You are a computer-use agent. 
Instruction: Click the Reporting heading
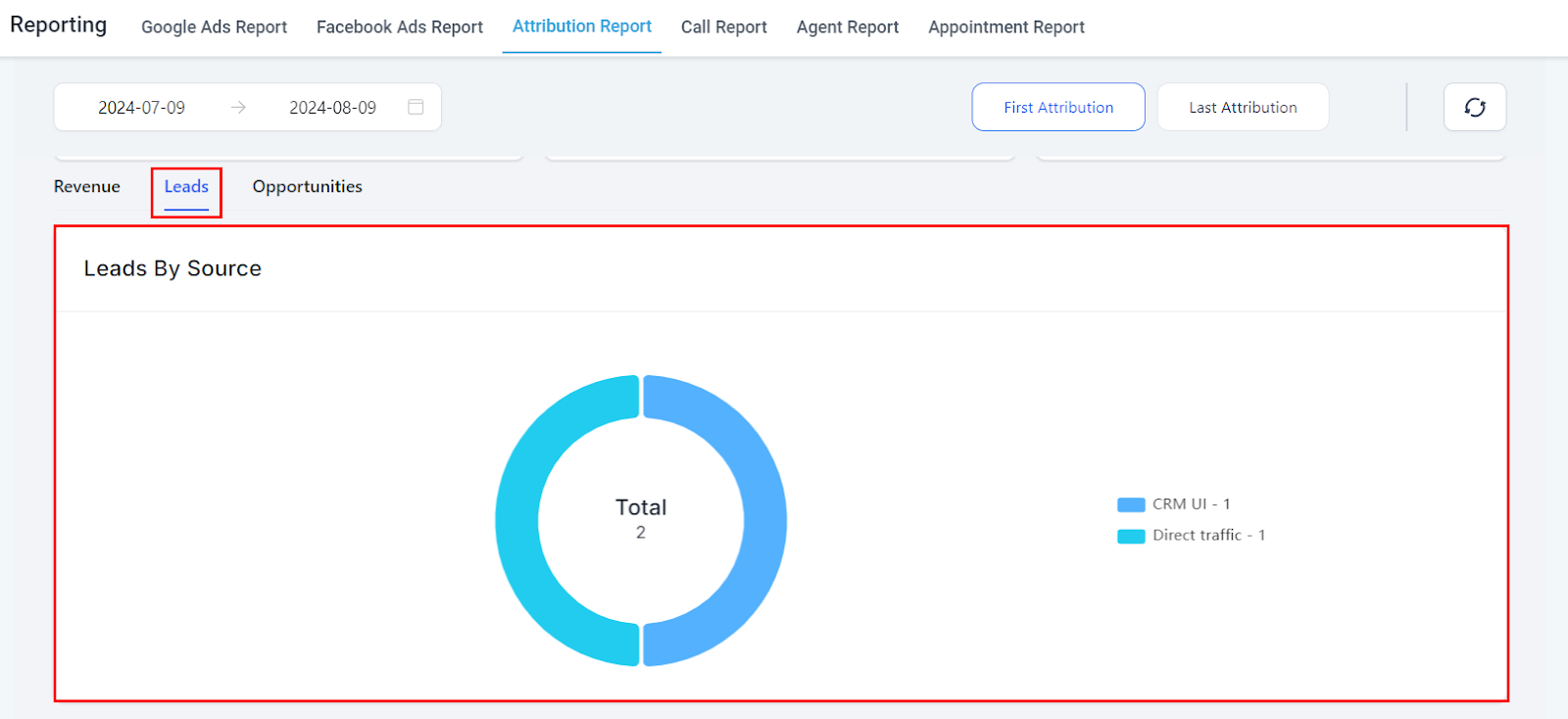[58, 24]
